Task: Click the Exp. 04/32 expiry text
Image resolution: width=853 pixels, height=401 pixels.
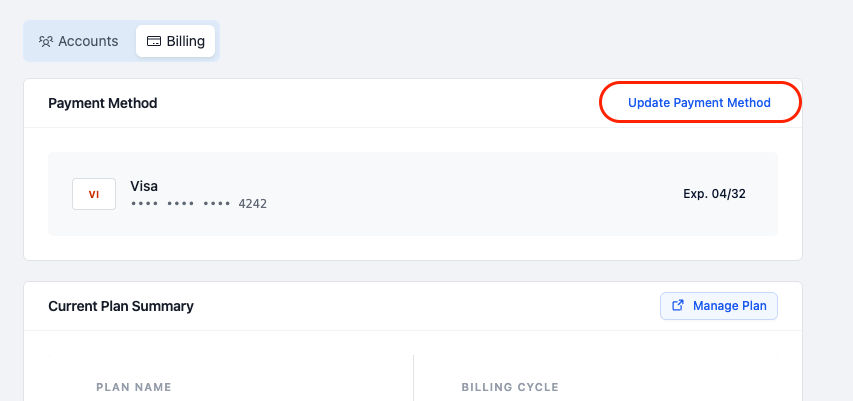Action: [x=714, y=194]
